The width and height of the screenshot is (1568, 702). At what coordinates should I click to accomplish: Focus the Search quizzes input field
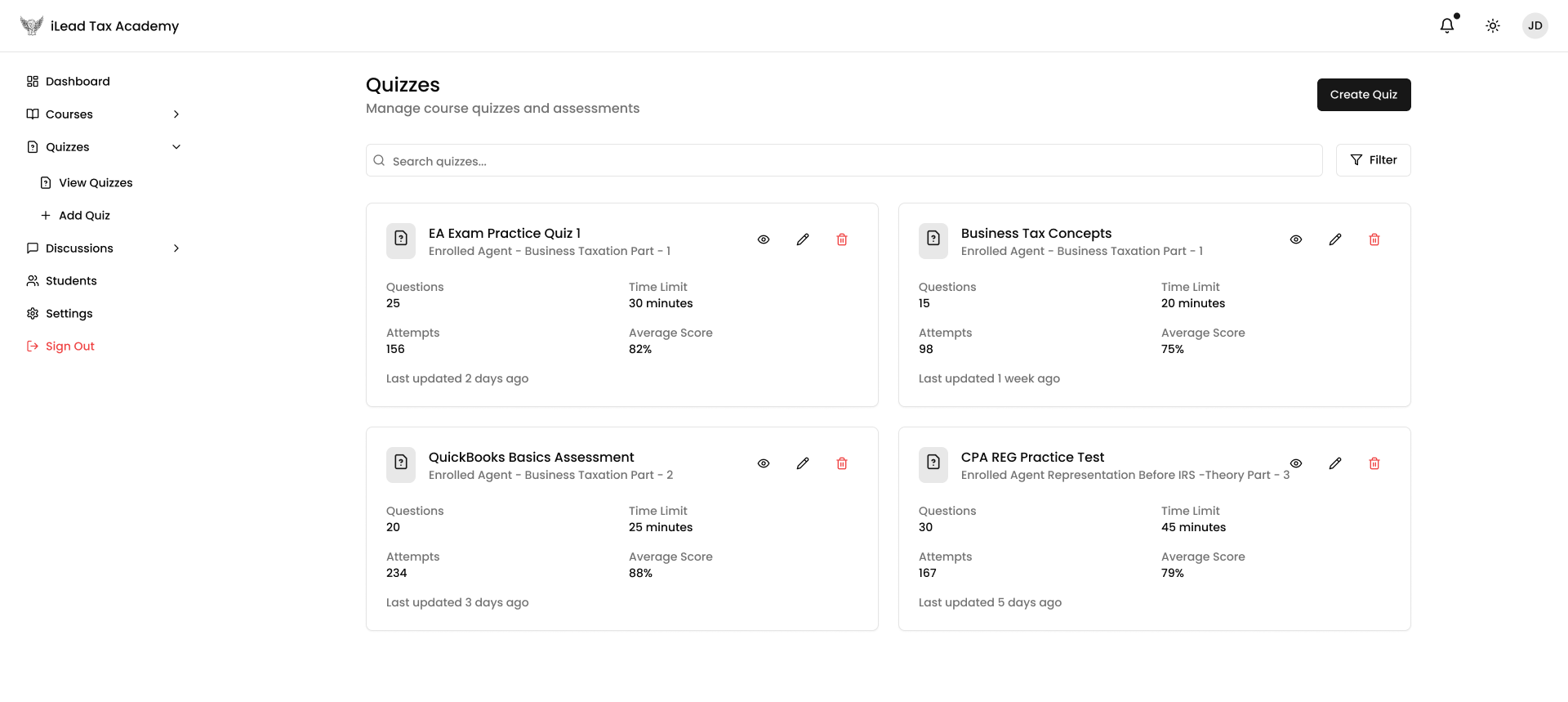[x=849, y=161]
